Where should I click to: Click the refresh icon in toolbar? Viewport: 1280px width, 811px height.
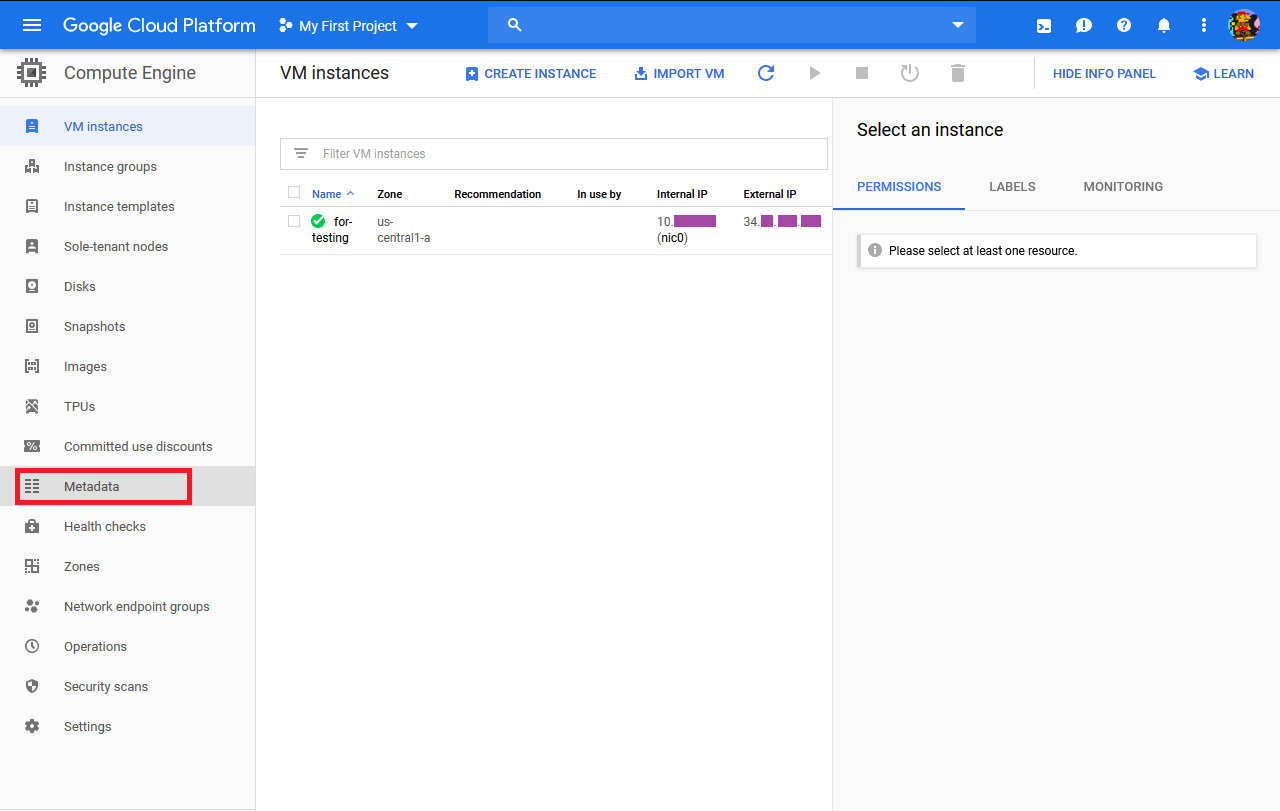pyautogui.click(x=766, y=73)
